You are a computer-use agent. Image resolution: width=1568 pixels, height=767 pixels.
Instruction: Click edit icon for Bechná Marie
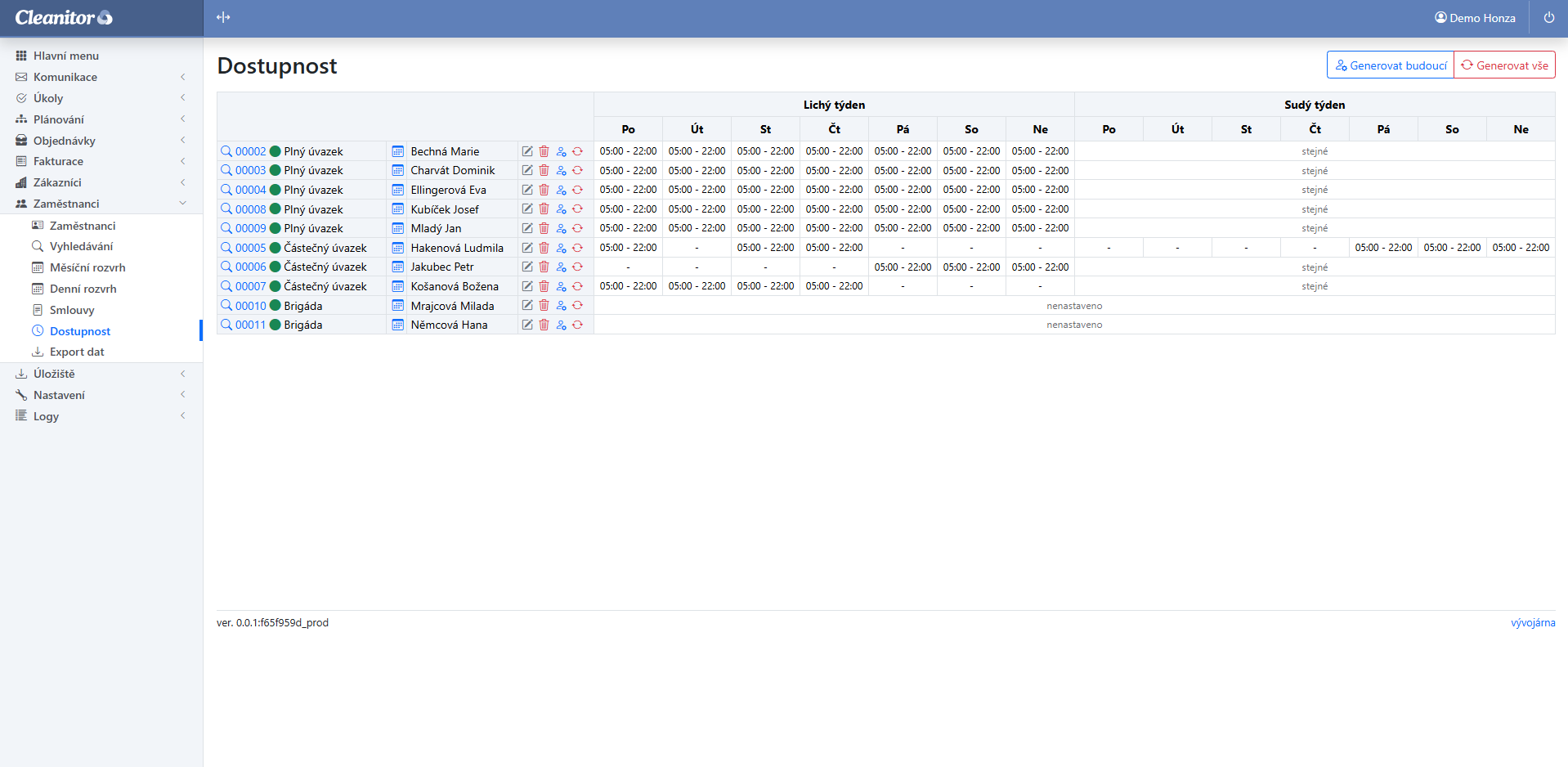coord(527,151)
